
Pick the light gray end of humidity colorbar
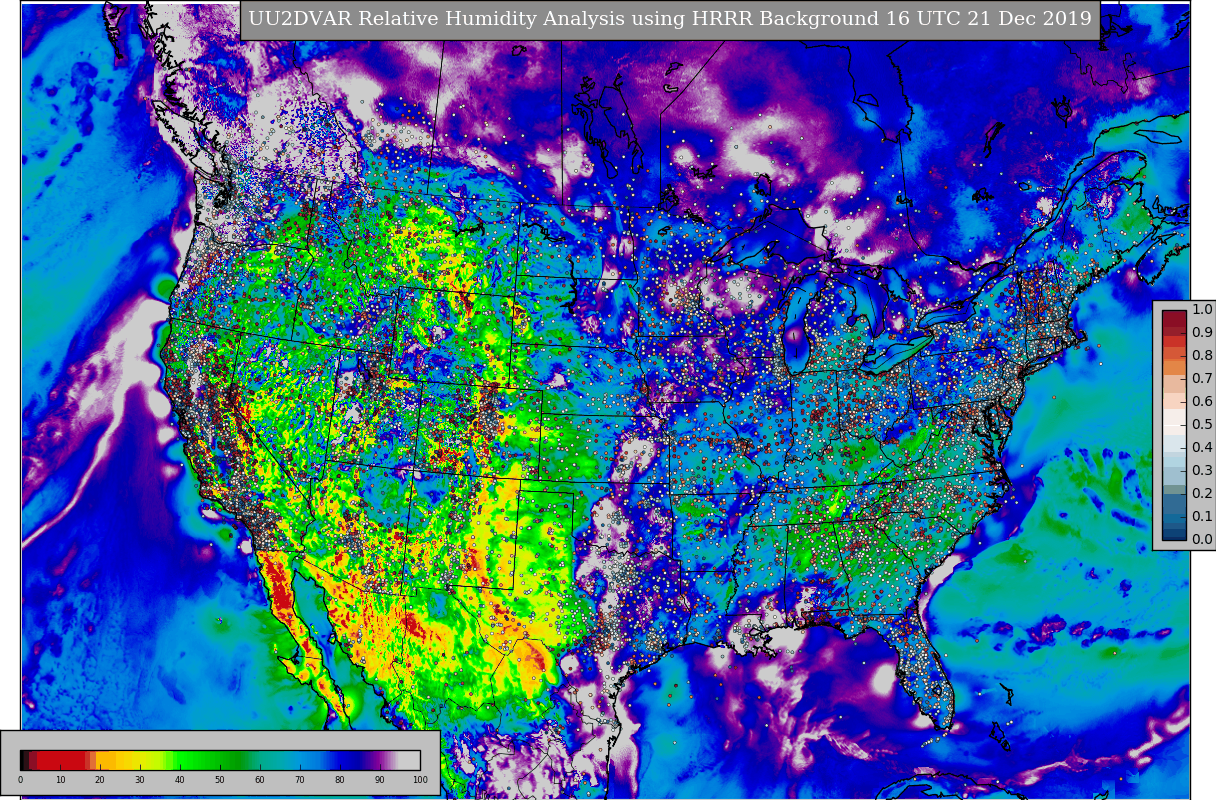pyautogui.click(x=409, y=760)
